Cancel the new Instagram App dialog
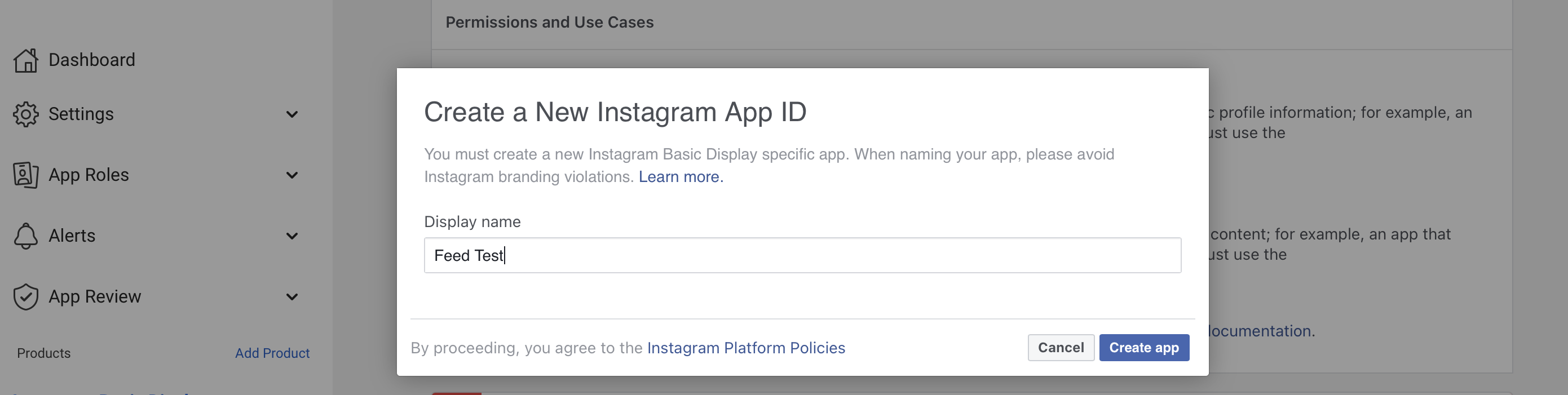This screenshot has width=1568, height=395. [1061, 348]
